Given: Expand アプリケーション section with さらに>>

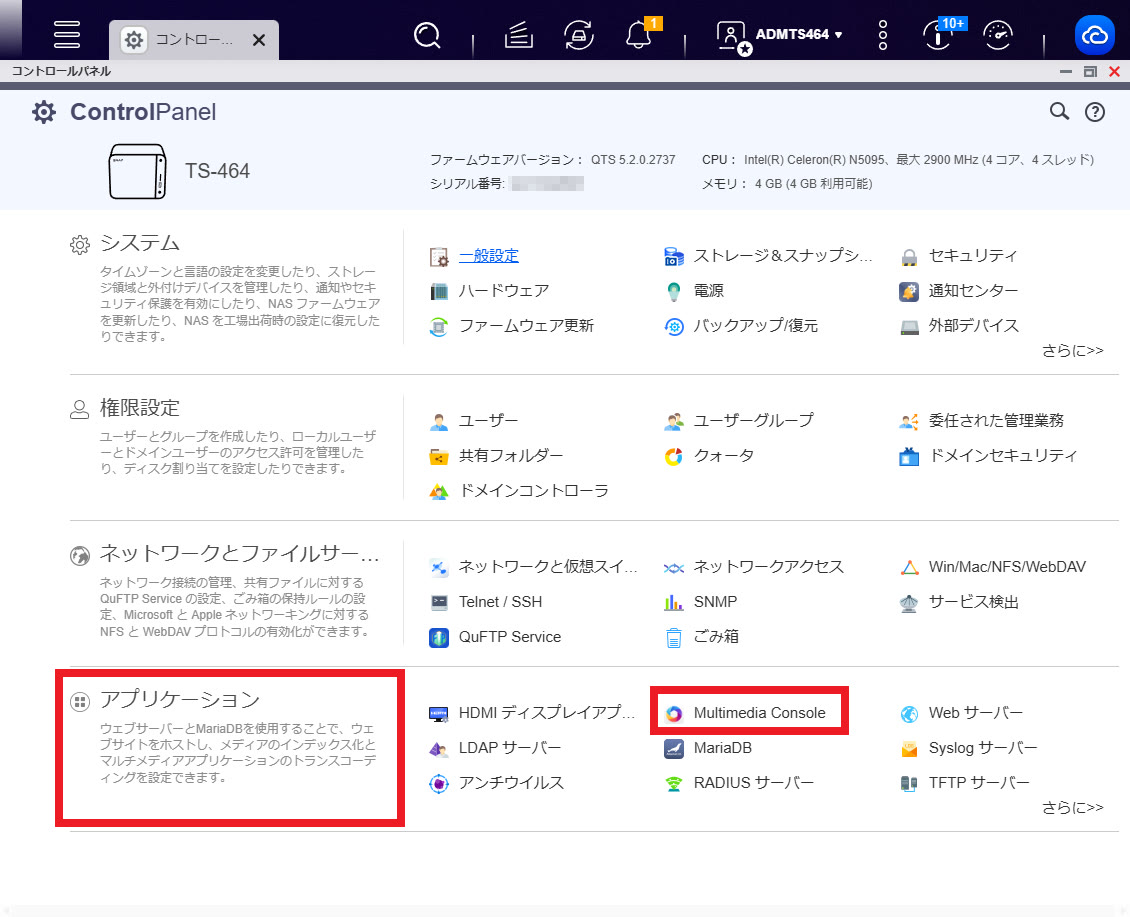Looking at the screenshot, I should click(x=1072, y=807).
